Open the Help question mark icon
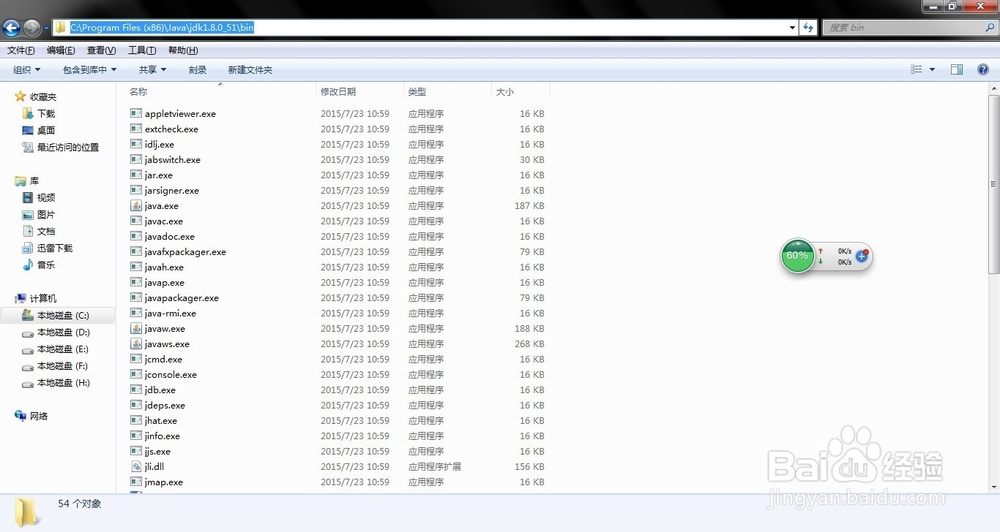Screen dimensions: 1000x532 click(983, 70)
